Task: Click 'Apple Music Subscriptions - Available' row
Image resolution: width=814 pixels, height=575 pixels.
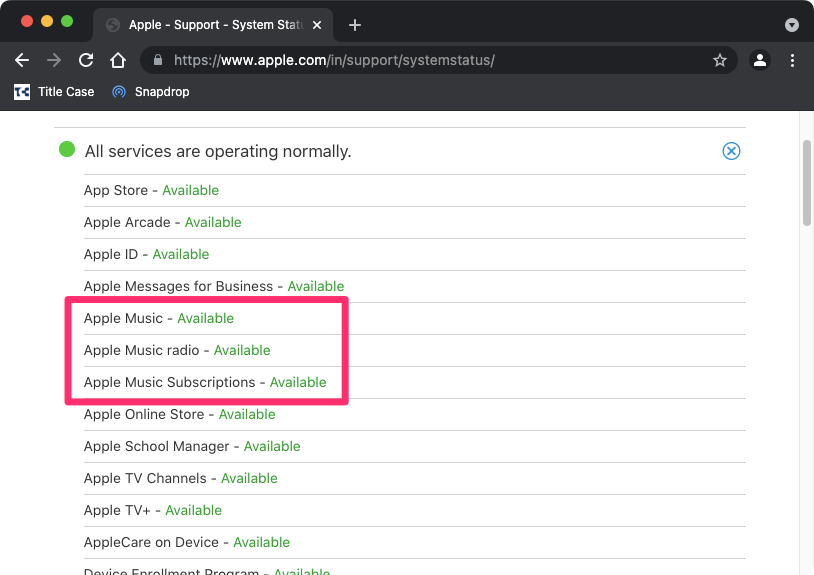Action: (x=415, y=382)
